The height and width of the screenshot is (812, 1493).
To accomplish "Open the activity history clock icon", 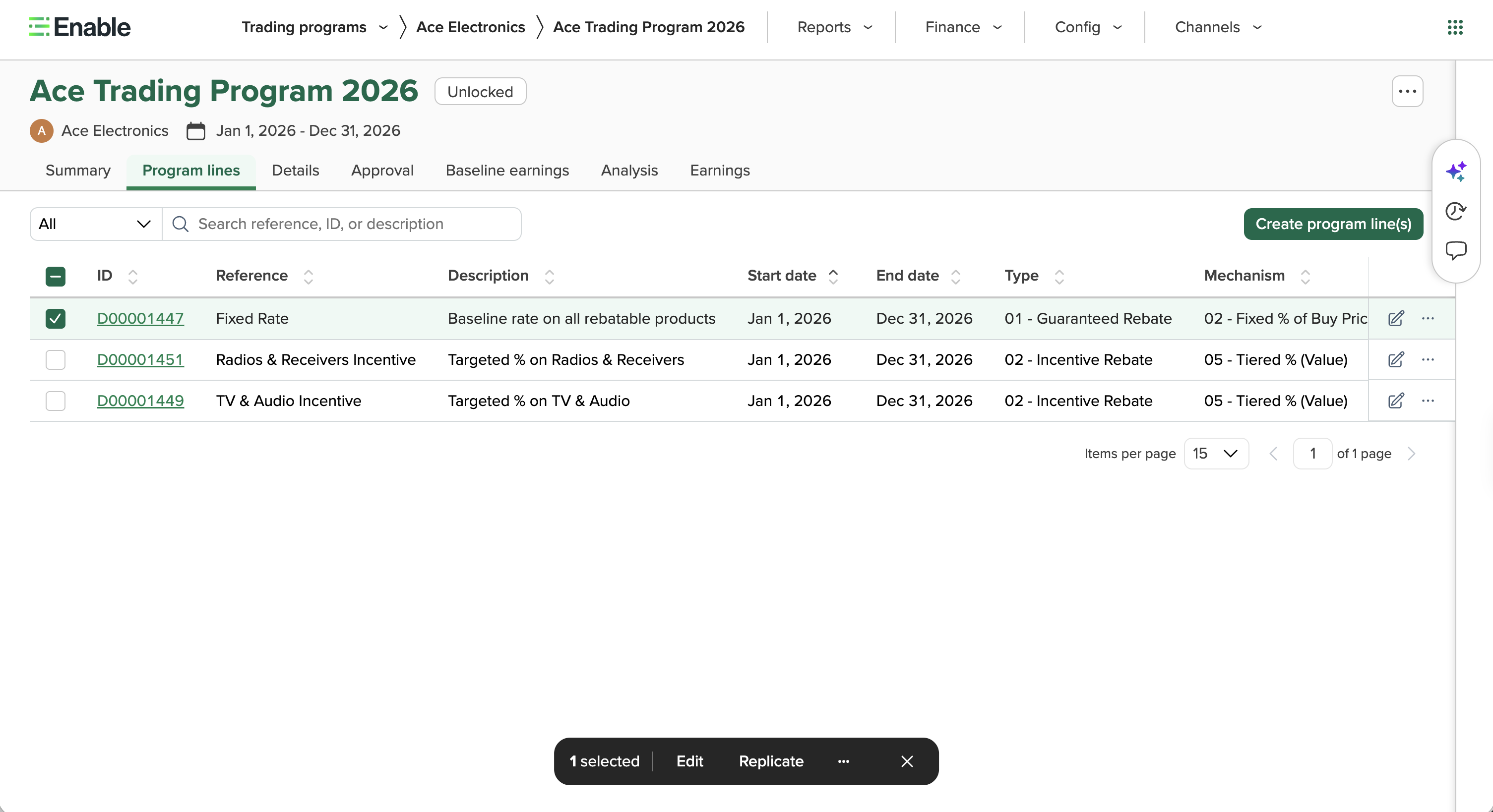I will click(1455, 211).
